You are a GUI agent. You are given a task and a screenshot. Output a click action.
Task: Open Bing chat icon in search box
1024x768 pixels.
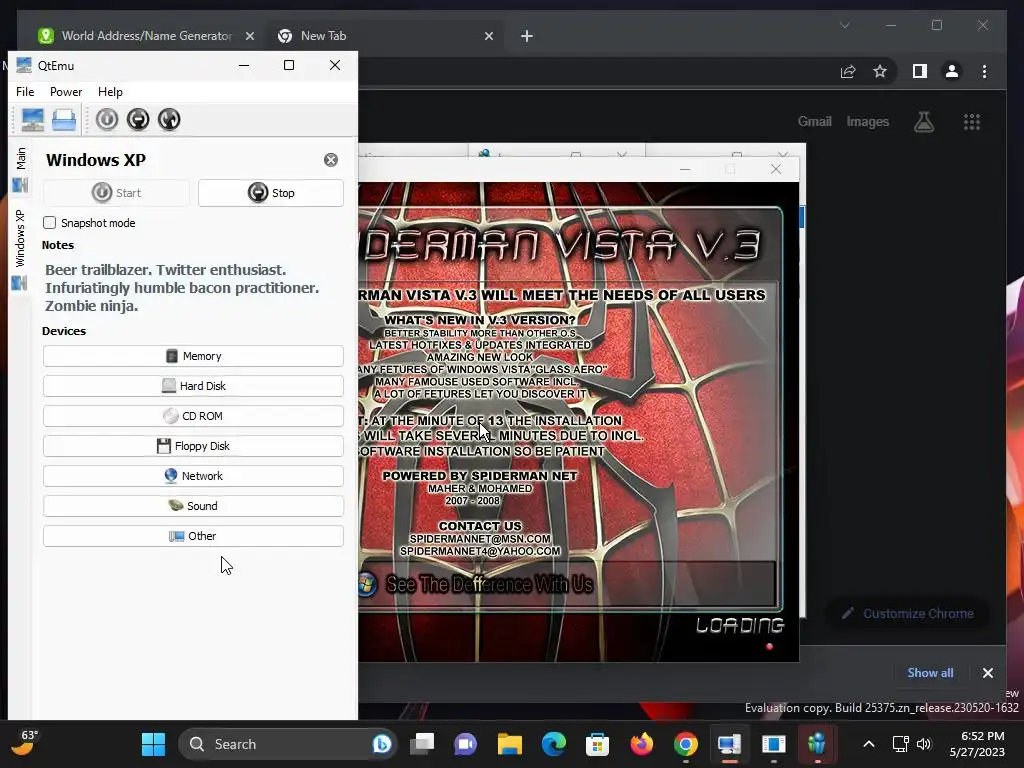click(x=381, y=744)
